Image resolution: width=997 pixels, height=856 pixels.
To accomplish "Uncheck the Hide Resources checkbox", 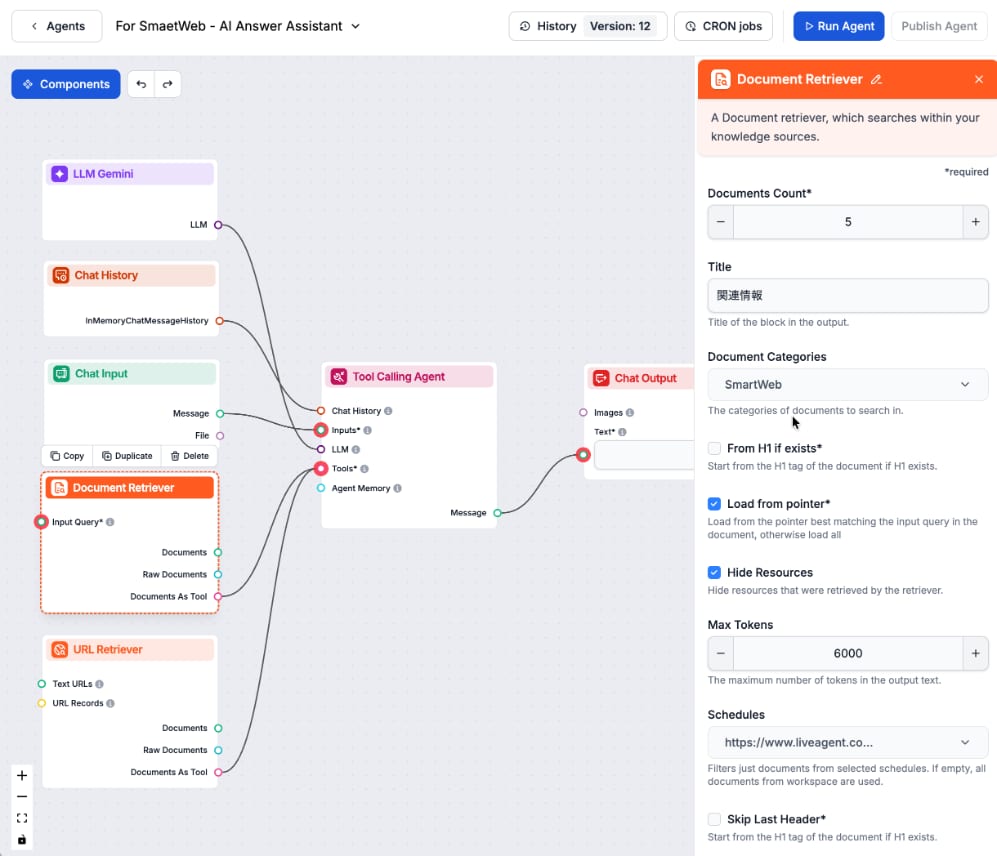I will pos(714,573).
